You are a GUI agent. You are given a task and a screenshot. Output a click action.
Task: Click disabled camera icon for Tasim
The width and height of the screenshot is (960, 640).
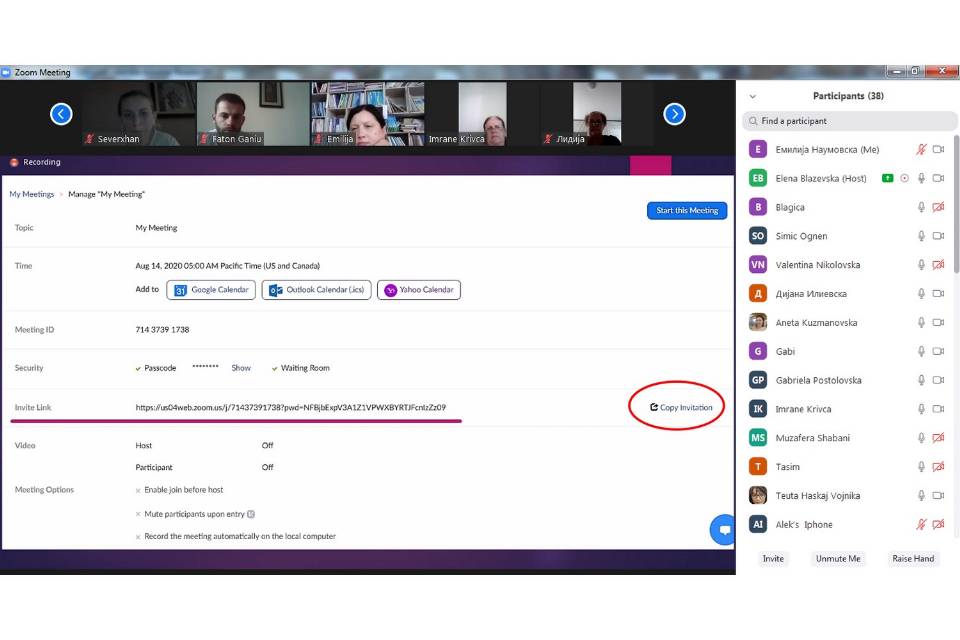click(938, 467)
